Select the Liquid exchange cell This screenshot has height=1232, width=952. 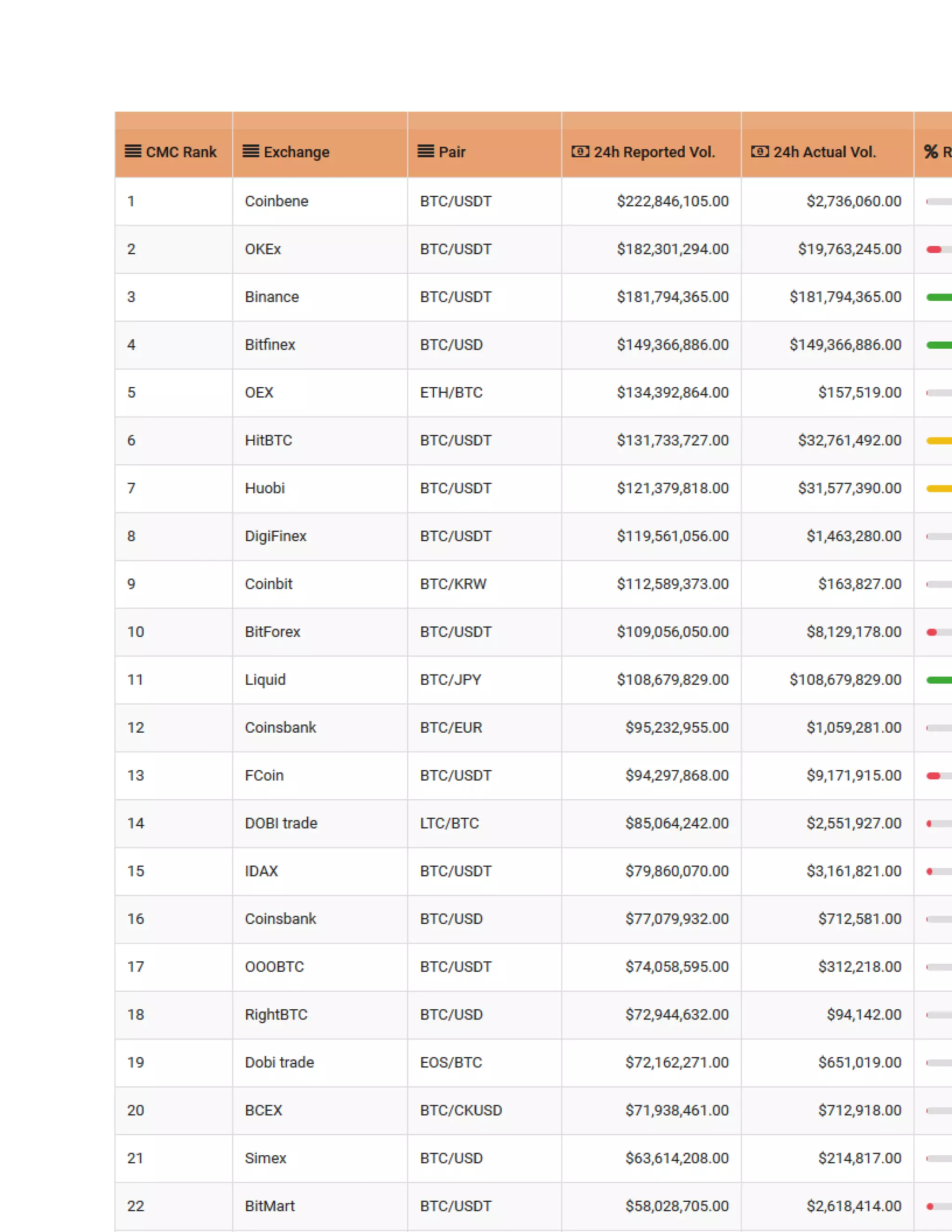pyautogui.click(x=320, y=680)
